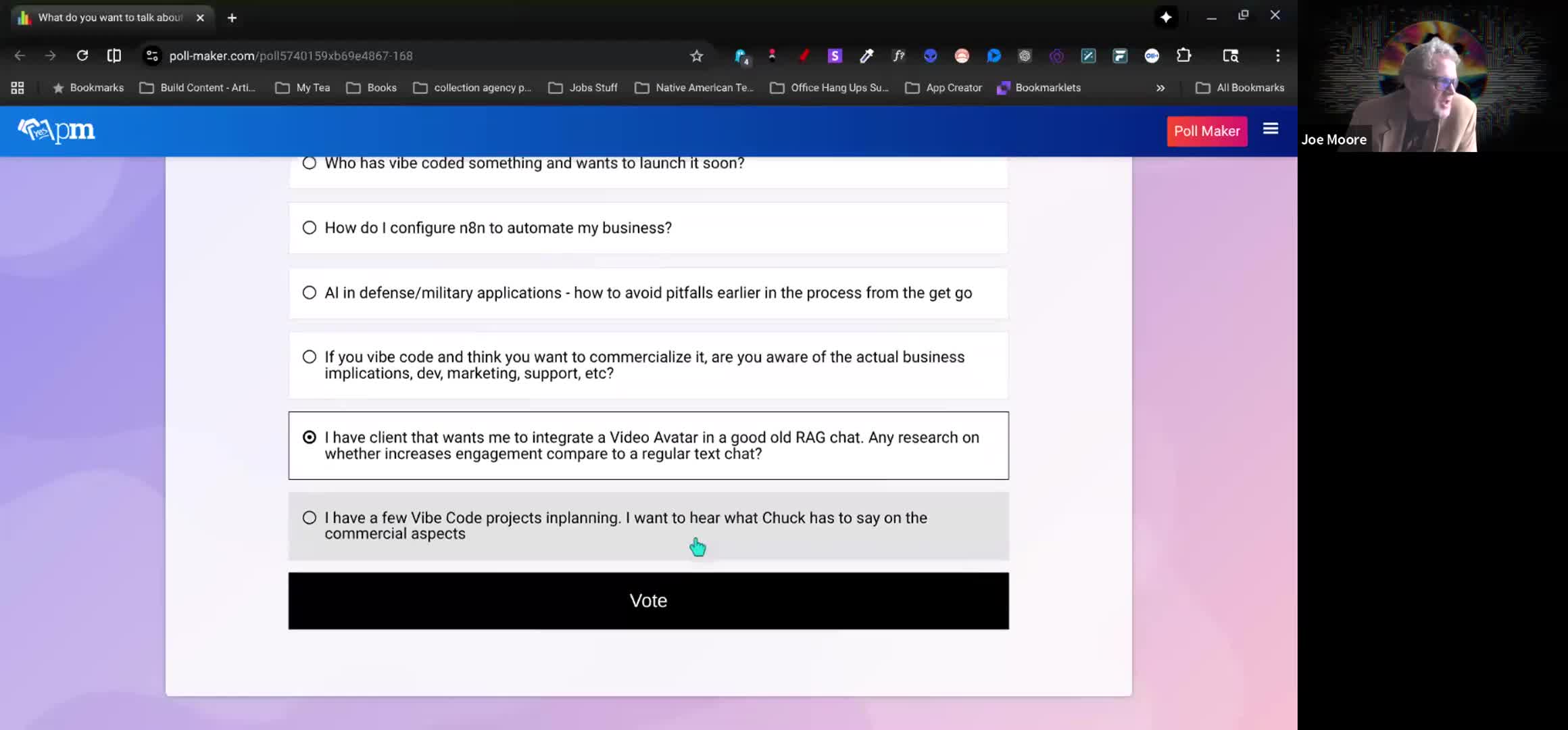Select AI in defense/military applications option
This screenshot has width=1568, height=730.
point(310,293)
